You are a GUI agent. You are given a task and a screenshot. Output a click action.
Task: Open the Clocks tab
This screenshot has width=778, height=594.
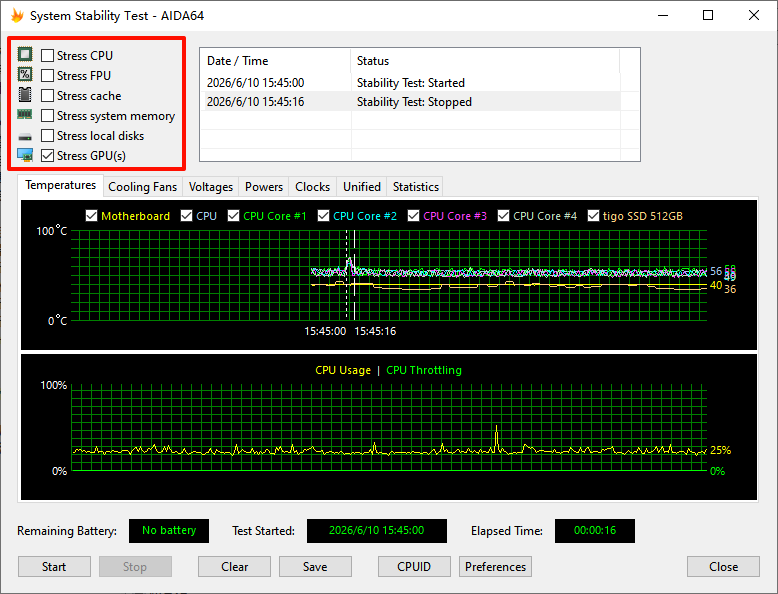312,187
